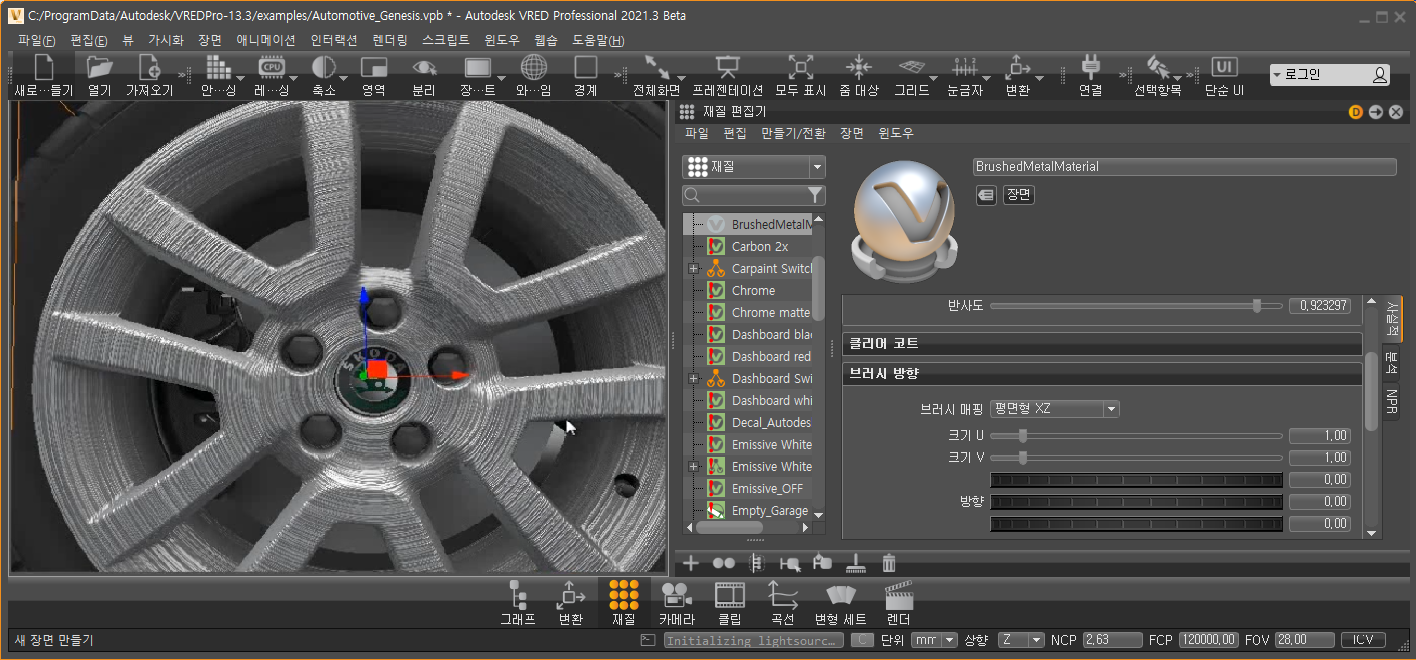1416x660 pixels.
Task: Click the 변환 transform icon in top toolbar
Action: tap(1017, 67)
